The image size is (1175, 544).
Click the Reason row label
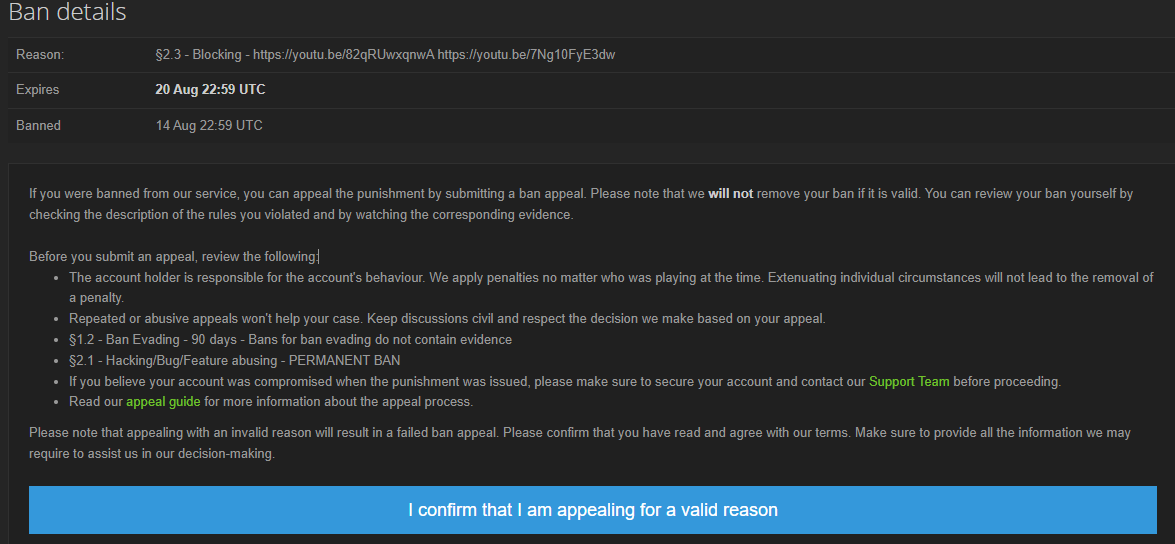pyautogui.click(x=40, y=55)
